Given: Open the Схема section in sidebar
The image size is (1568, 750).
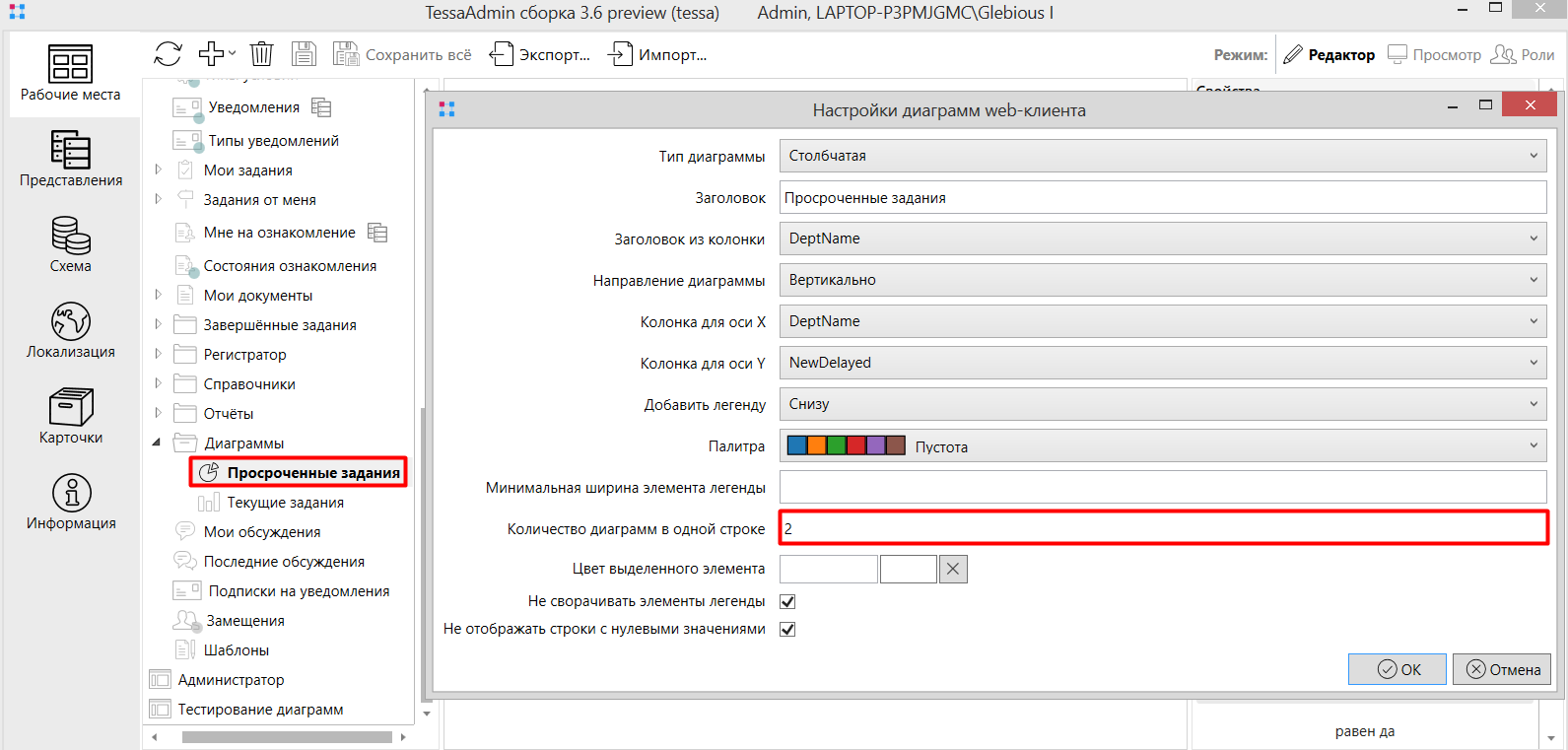Looking at the screenshot, I should (71, 244).
